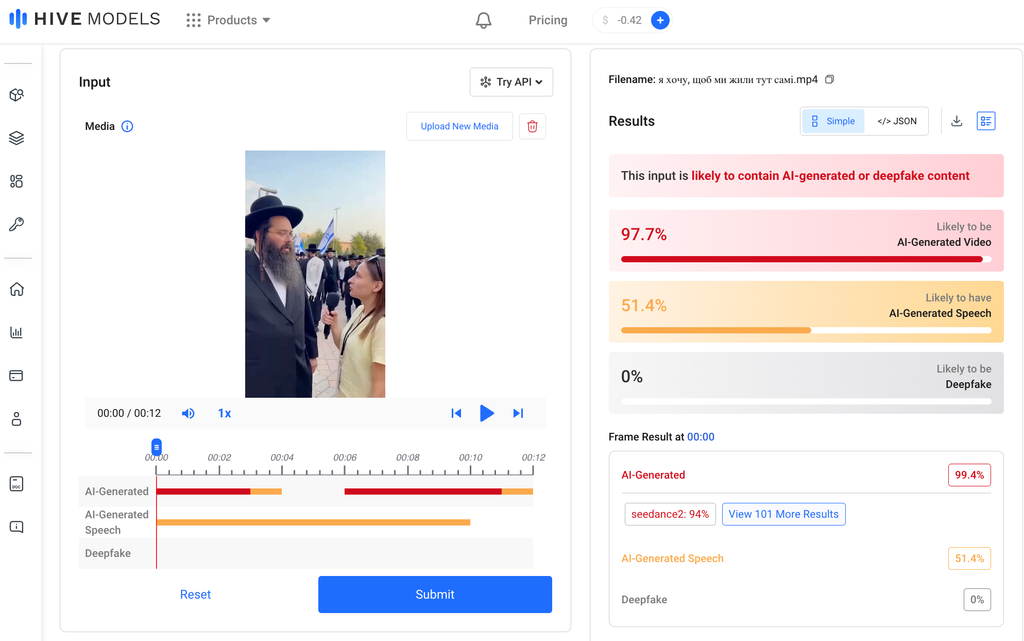Screen dimensions: 1024x641
Task: Open the Pricing page
Action: tap(548, 20)
